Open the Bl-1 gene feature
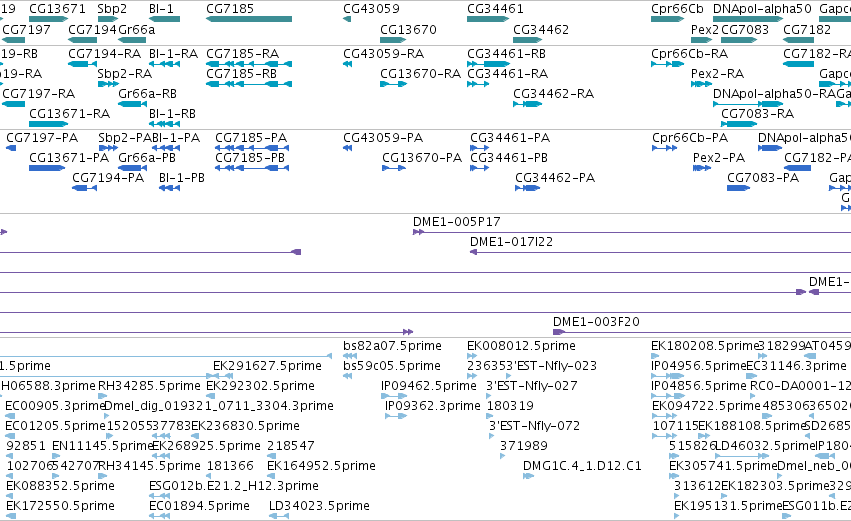The height and width of the screenshot is (521, 851). (164, 20)
